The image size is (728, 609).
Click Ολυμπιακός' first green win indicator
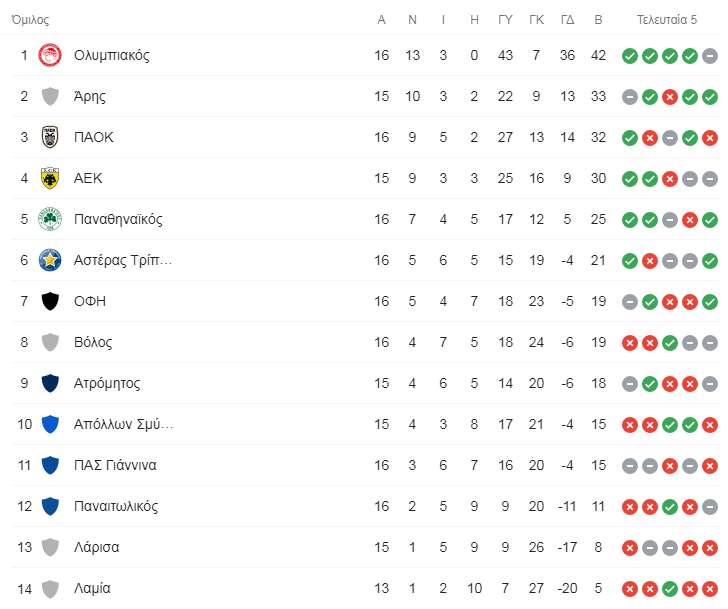[629, 55]
